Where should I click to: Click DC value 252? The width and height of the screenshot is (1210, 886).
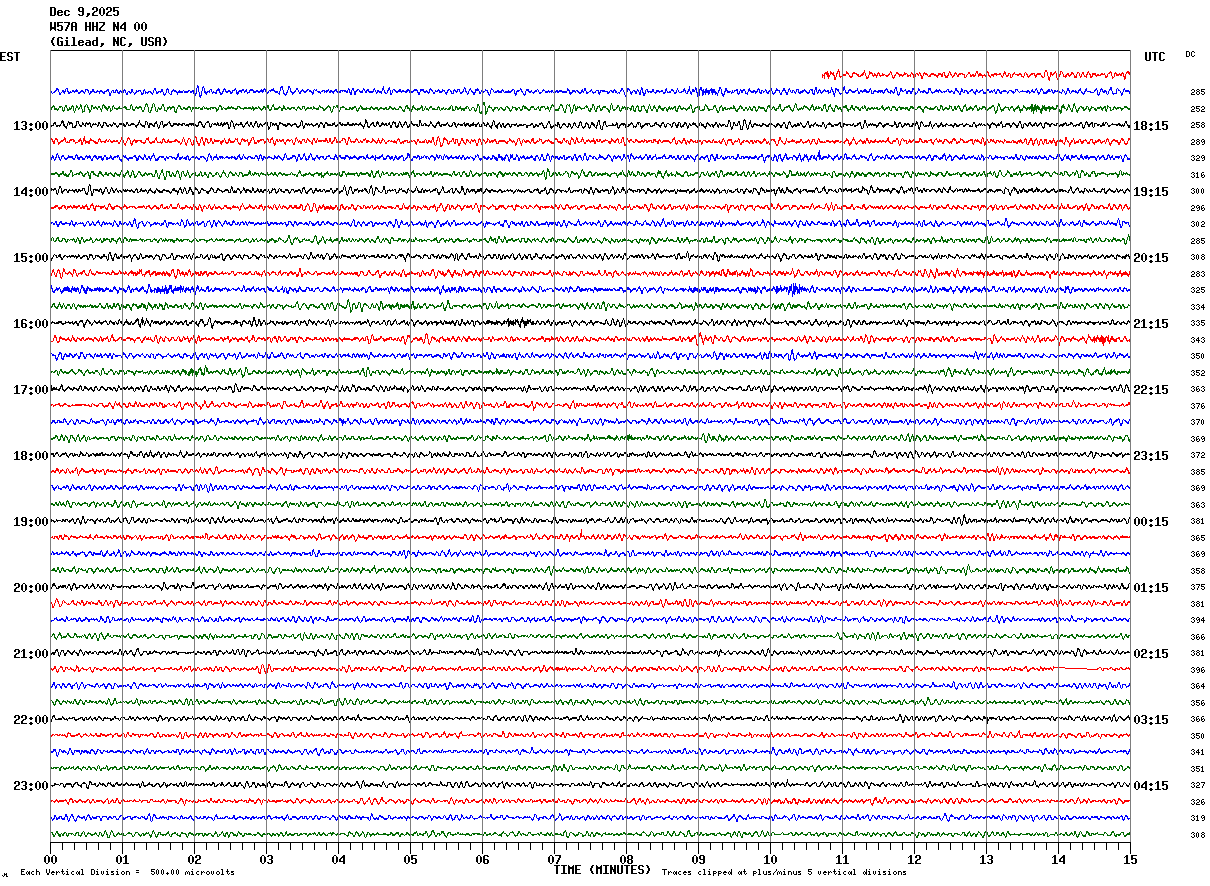[x=1197, y=109]
